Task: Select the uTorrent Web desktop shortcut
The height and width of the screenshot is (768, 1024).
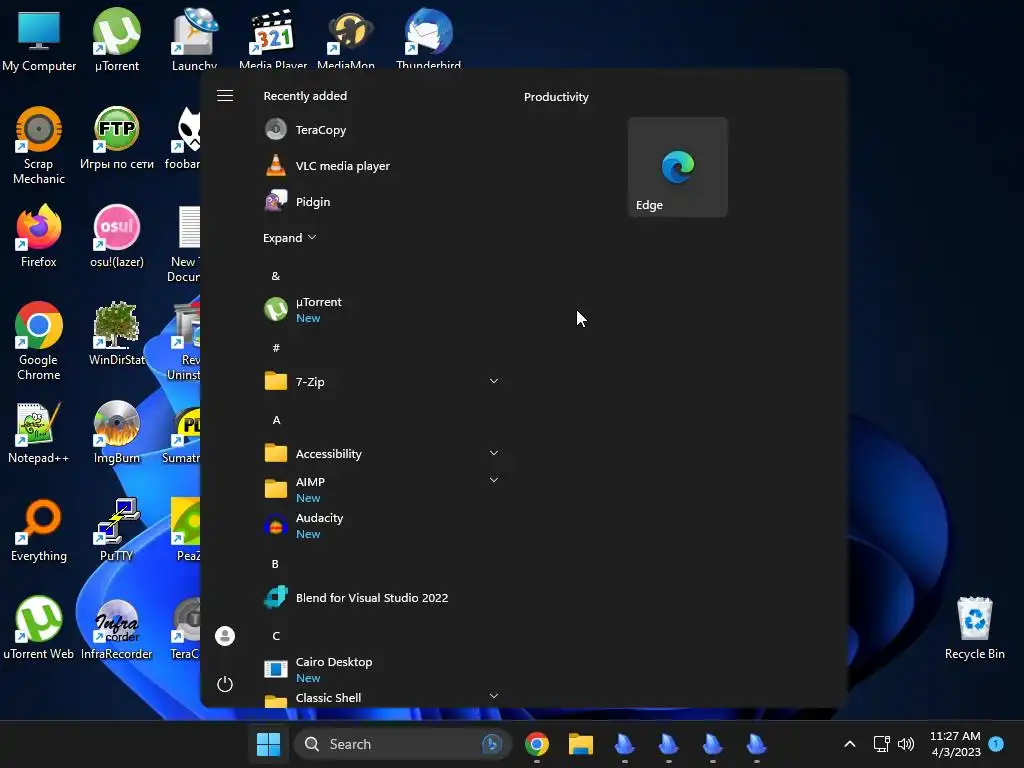Action: pyautogui.click(x=39, y=628)
